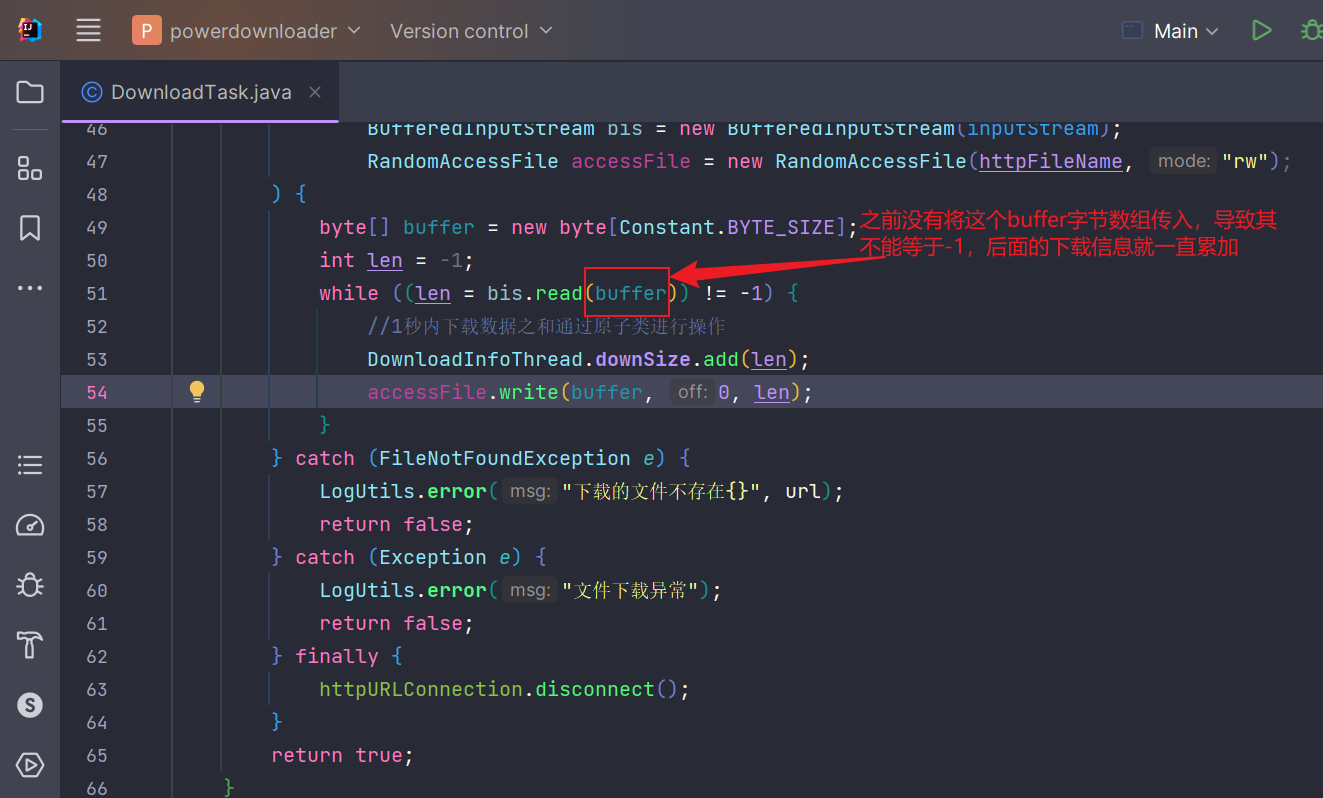Image resolution: width=1323 pixels, height=798 pixels.
Task: Open the Bookmarks tool window
Action: [x=29, y=227]
